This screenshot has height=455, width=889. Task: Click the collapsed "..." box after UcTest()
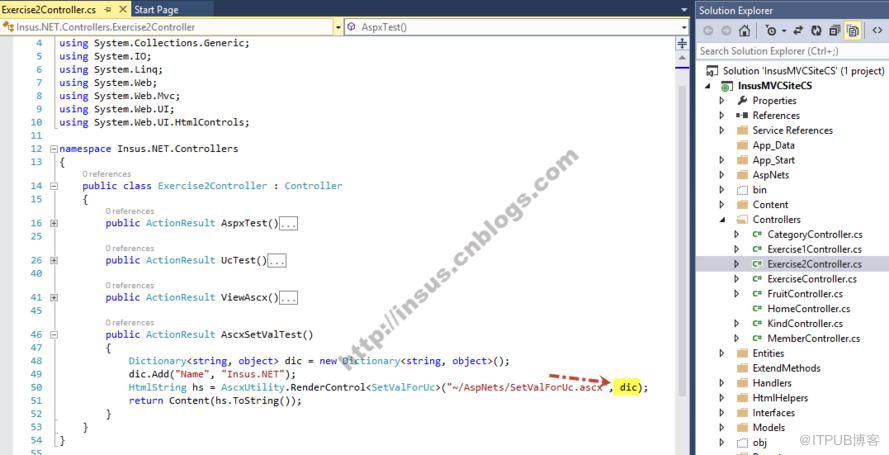coord(277,261)
